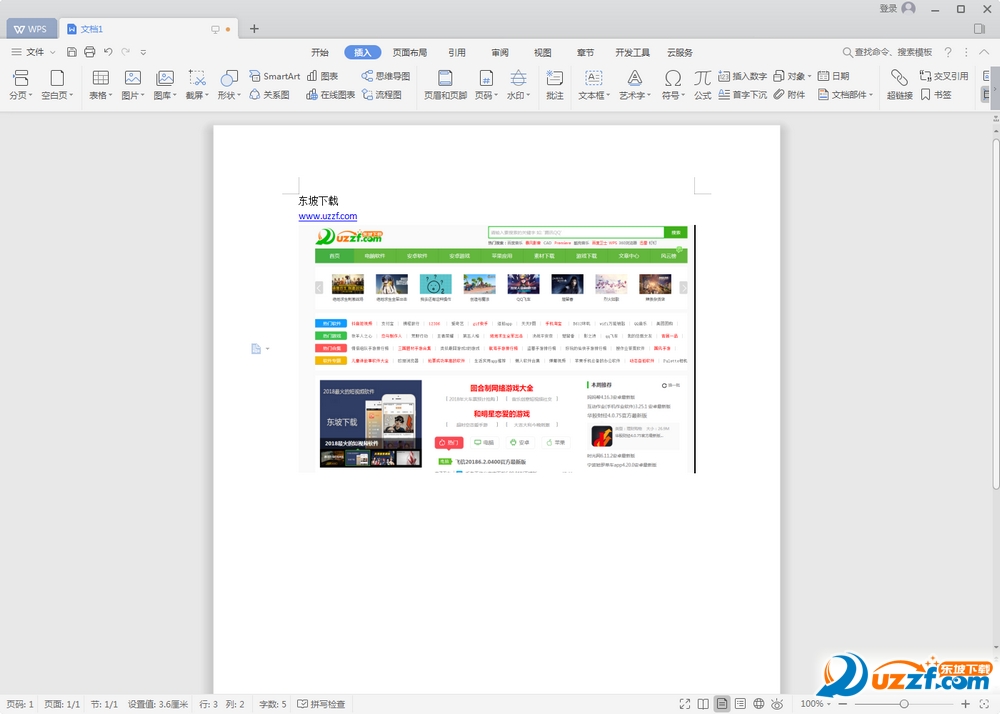Switch to the 页面布局 tab
This screenshot has width=1000, height=714.
click(409, 52)
